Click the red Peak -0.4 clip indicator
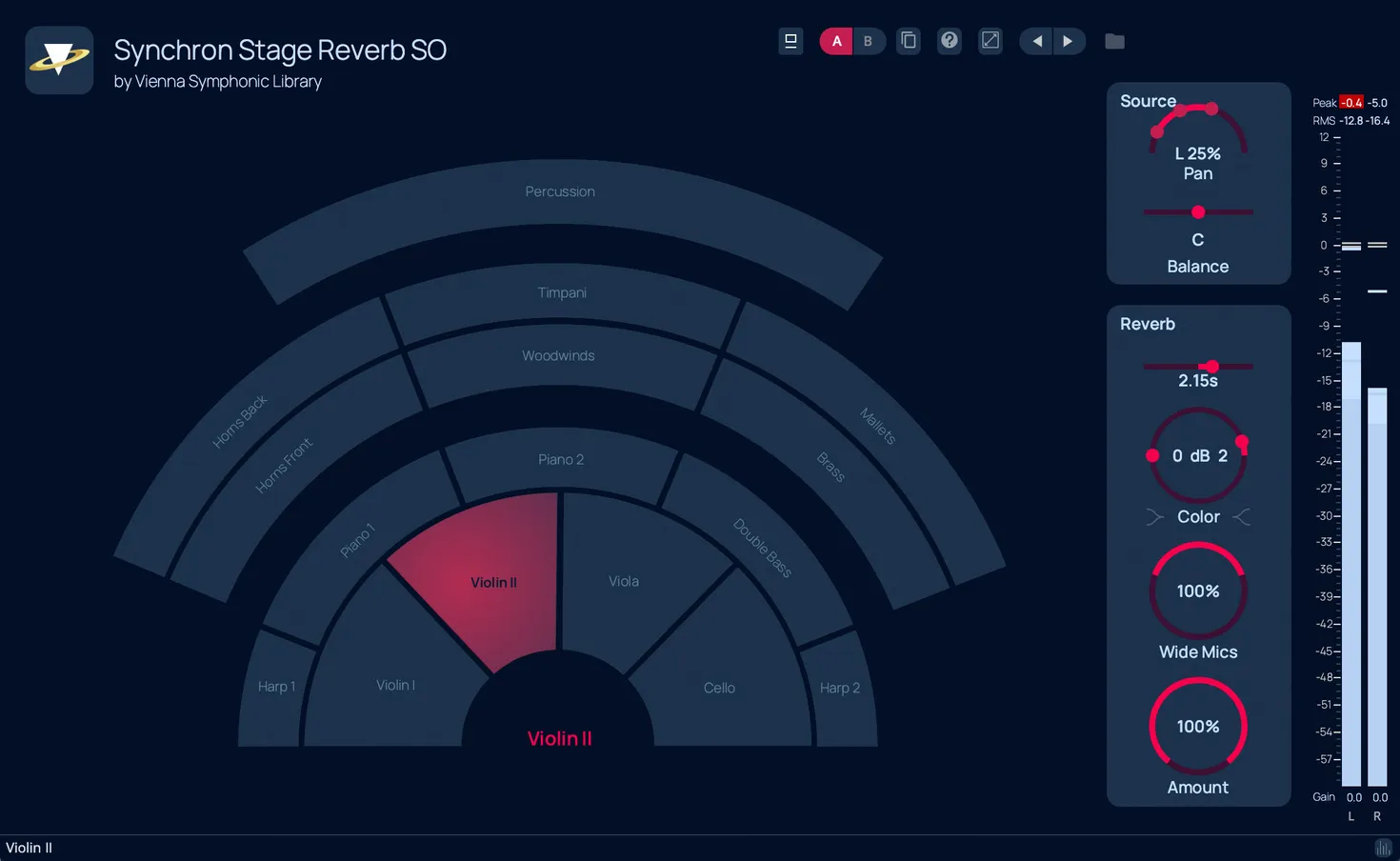The image size is (1400, 861). coord(1351,102)
